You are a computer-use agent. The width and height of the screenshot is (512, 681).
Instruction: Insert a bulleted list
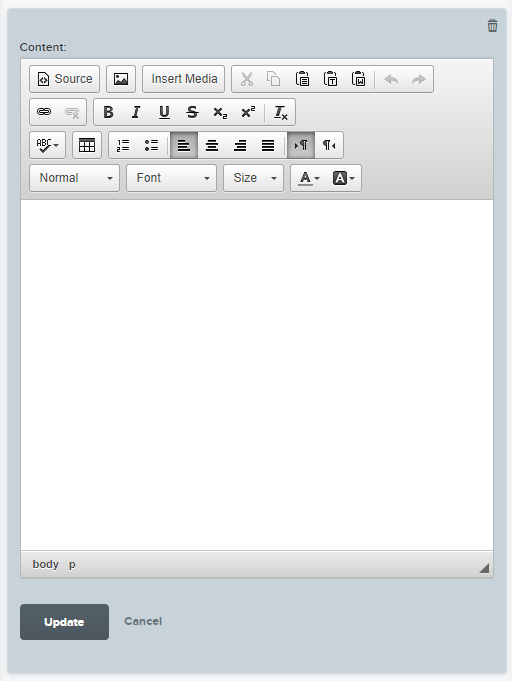point(151,145)
